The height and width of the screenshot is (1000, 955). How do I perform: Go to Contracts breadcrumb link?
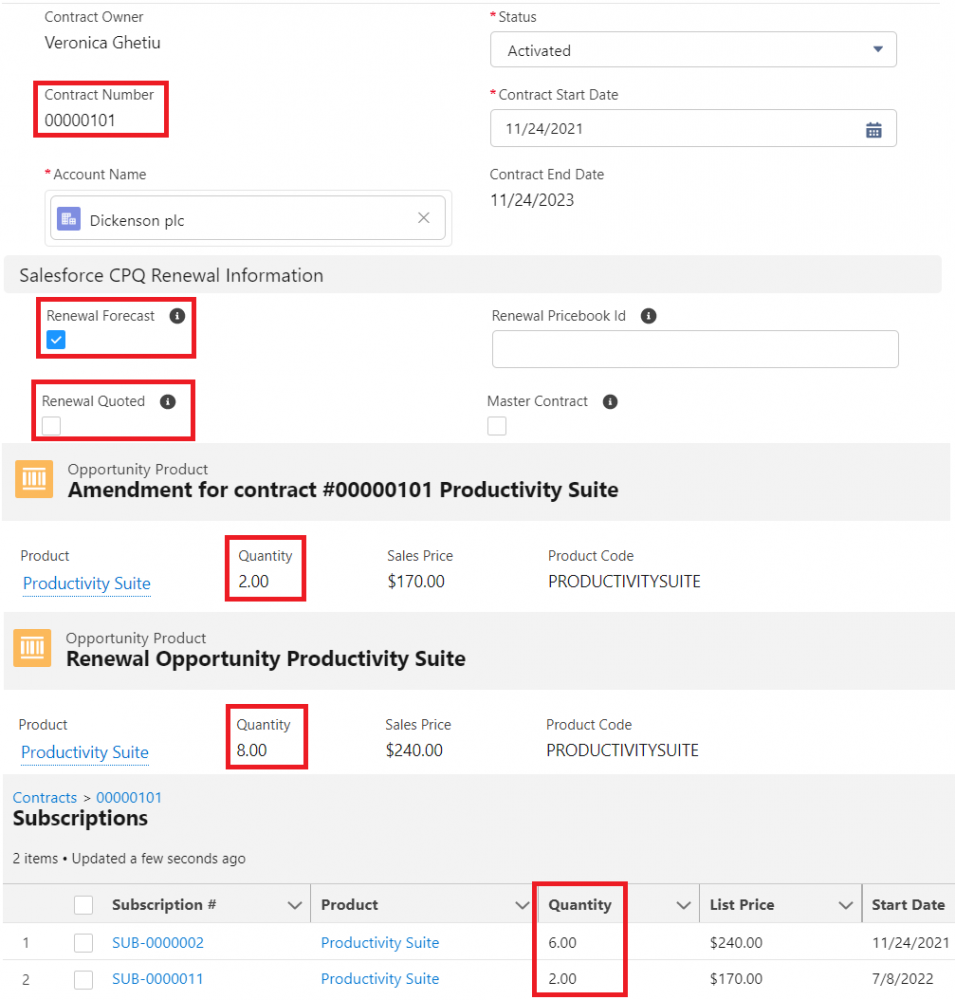tap(45, 798)
